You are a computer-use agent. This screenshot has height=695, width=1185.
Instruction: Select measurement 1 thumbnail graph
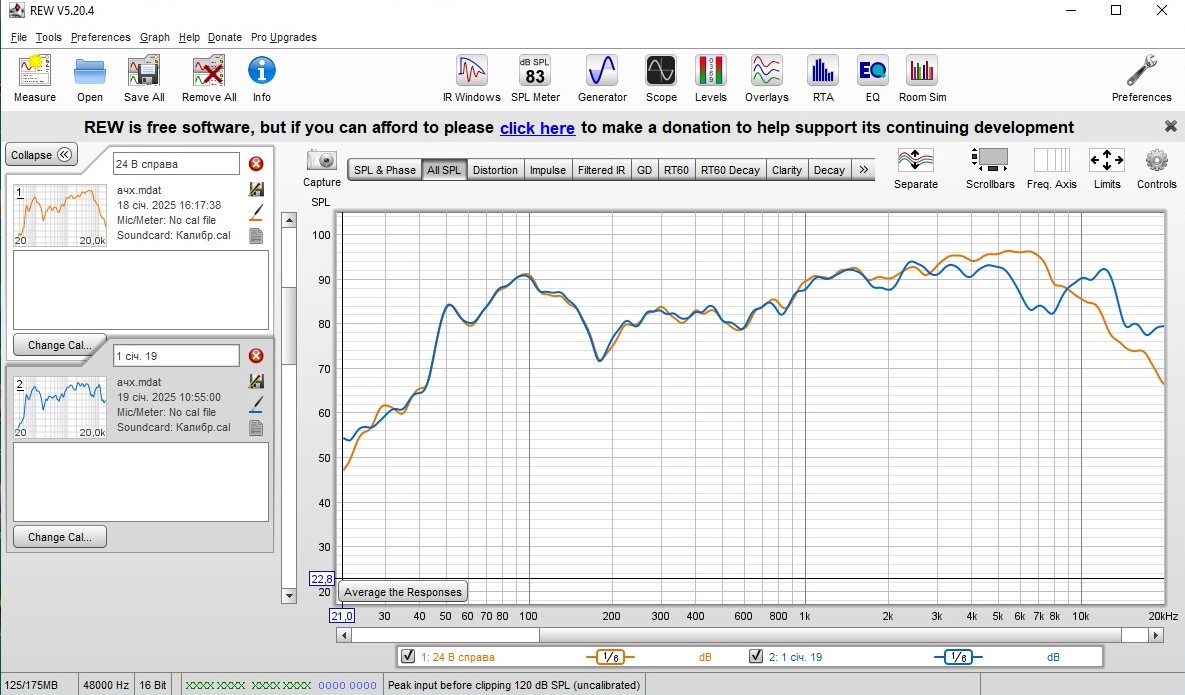(x=60, y=215)
